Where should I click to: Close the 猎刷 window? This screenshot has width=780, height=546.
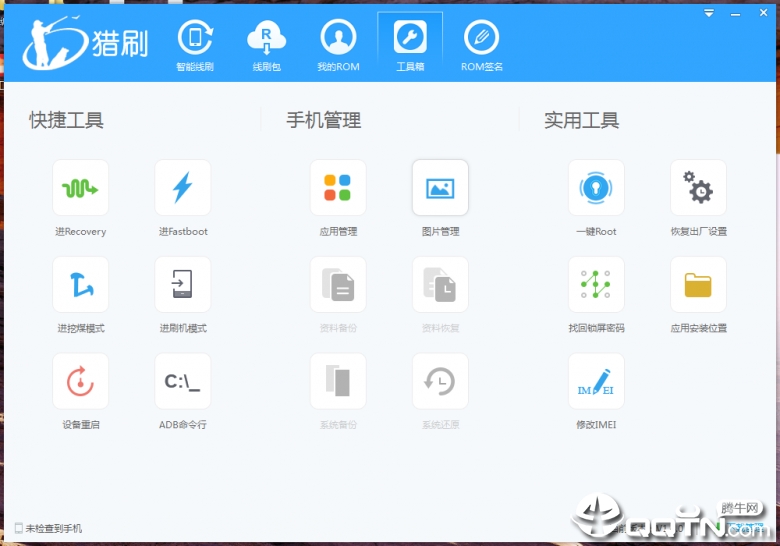click(x=764, y=12)
